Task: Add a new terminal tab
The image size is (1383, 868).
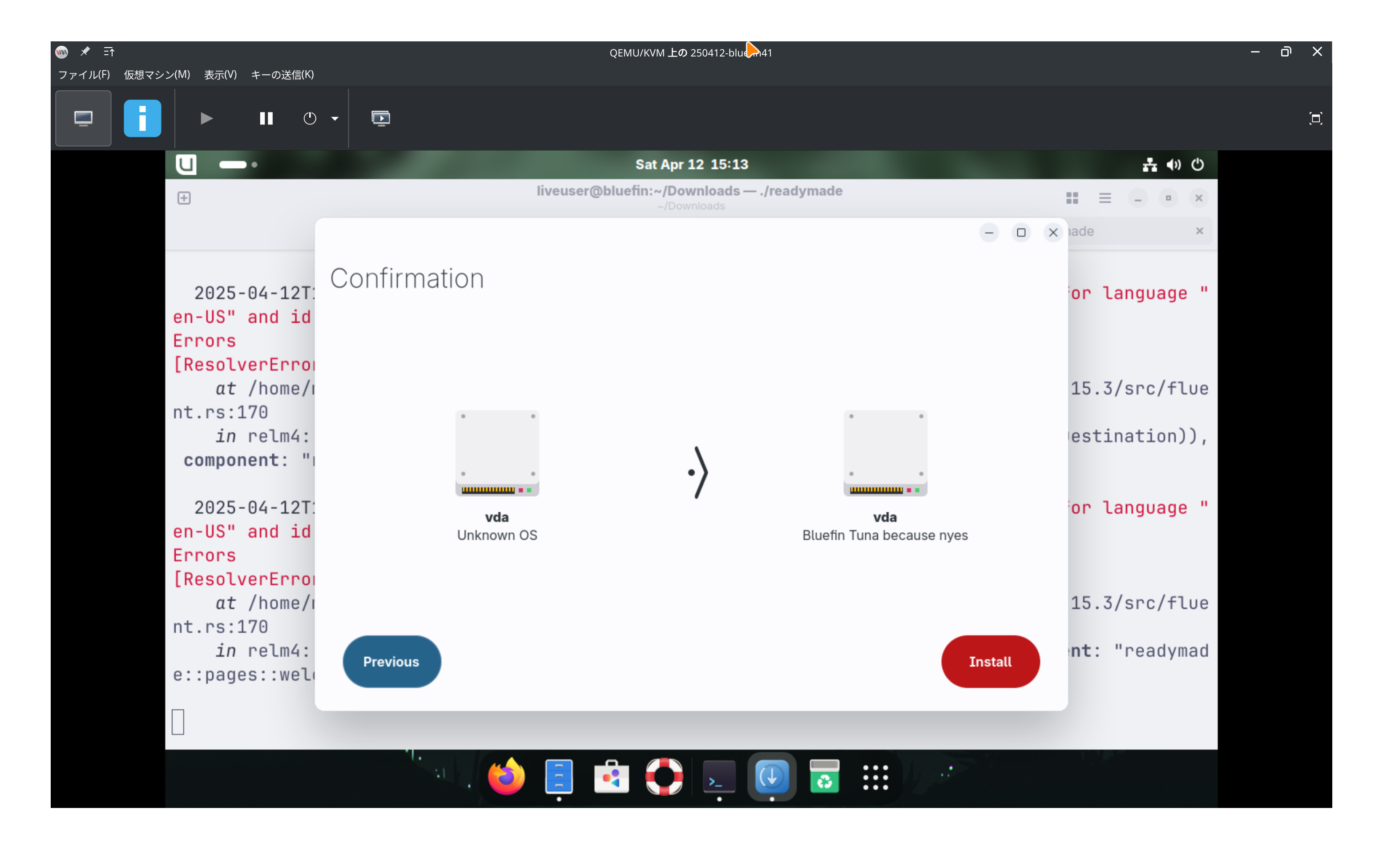Action: (x=184, y=198)
